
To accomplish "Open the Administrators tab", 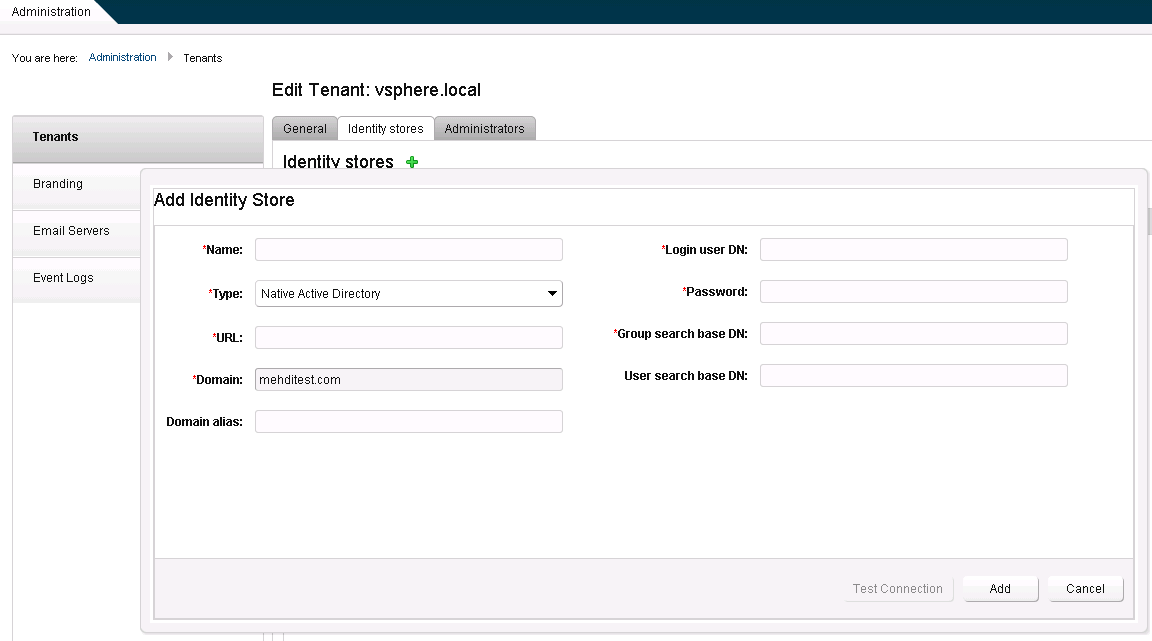I will (484, 129).
